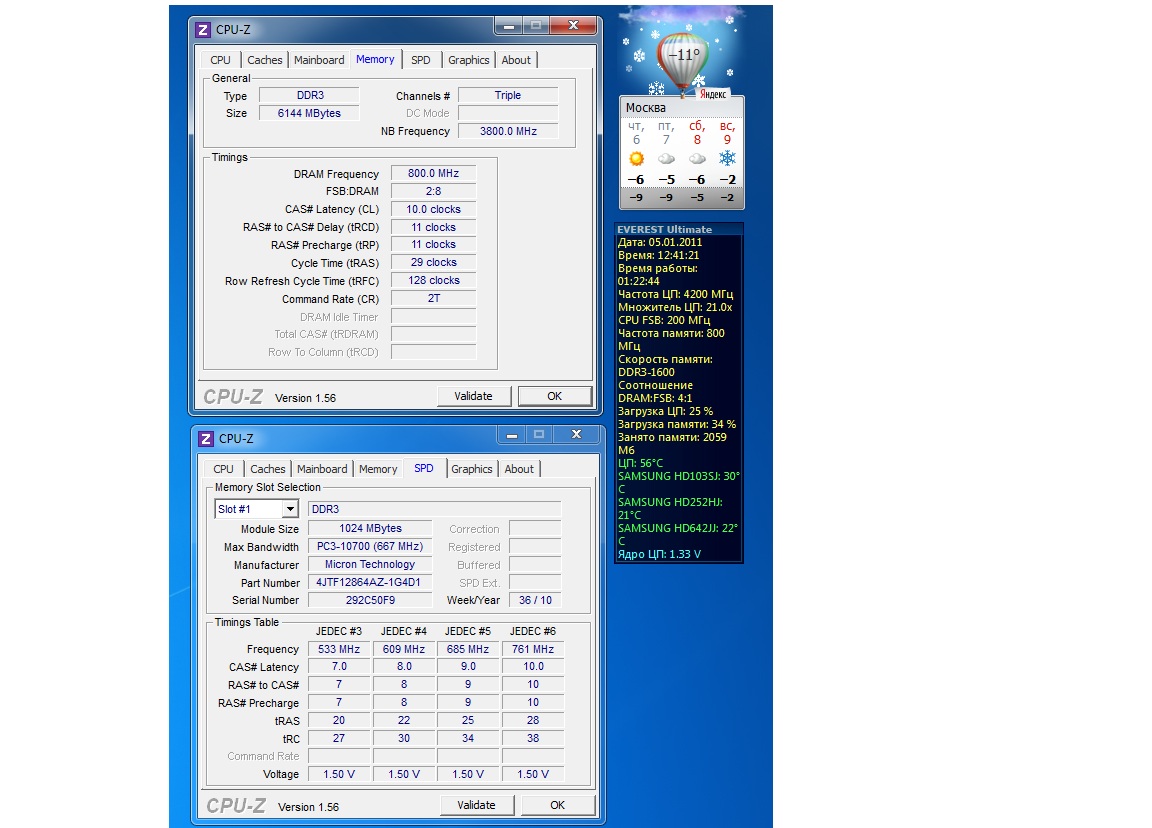Click the cloud icon for Friday forecast
The height and width of the screenshot is (828, 1152).
(666, 159)
